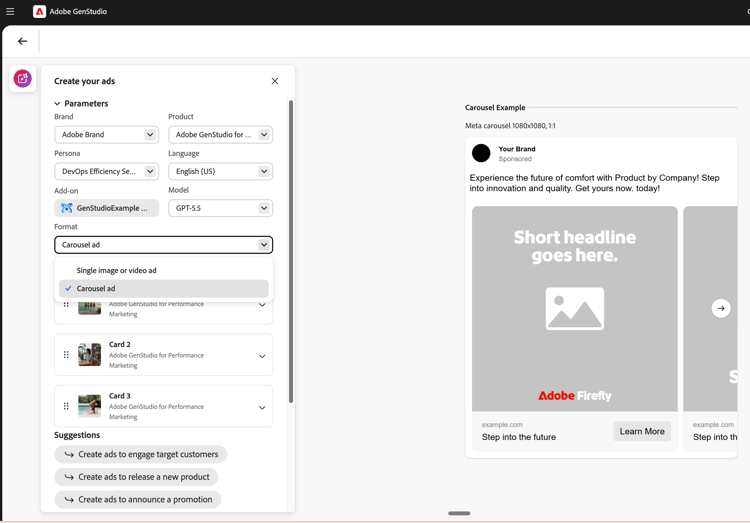Click the Card 3 drag handle

pos(66,406)
